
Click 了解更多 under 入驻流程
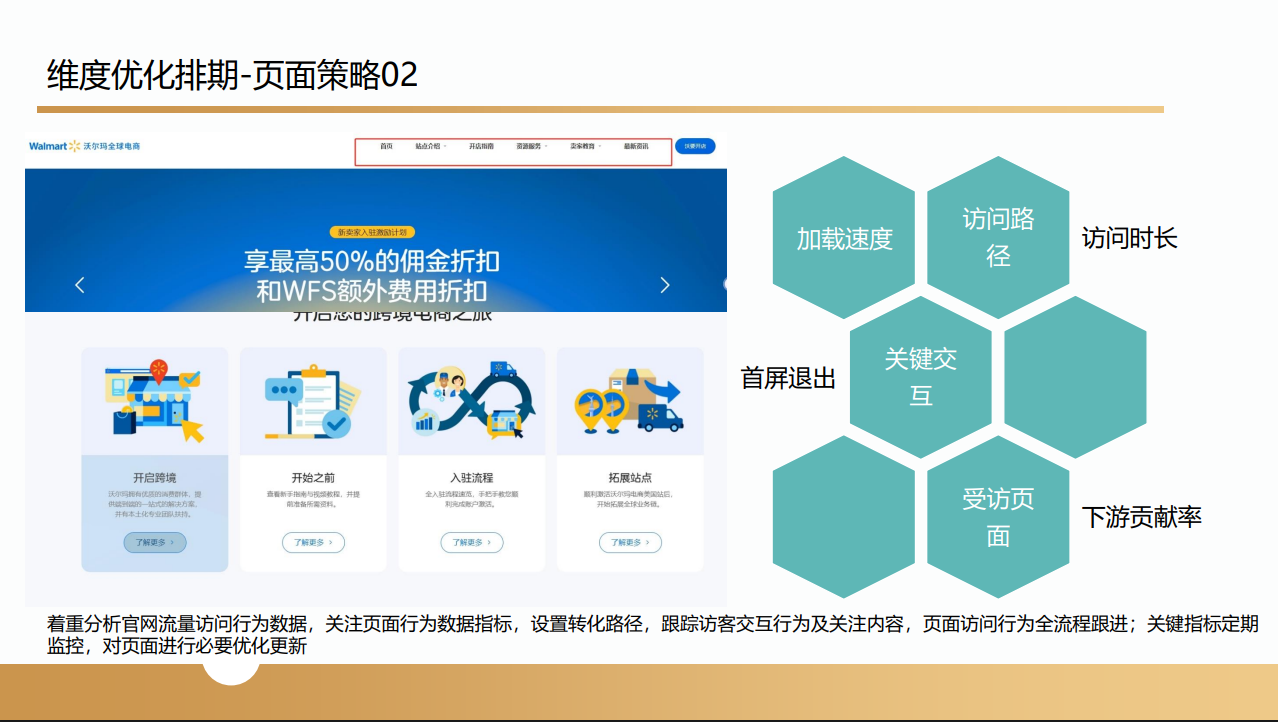coord(472,542)
